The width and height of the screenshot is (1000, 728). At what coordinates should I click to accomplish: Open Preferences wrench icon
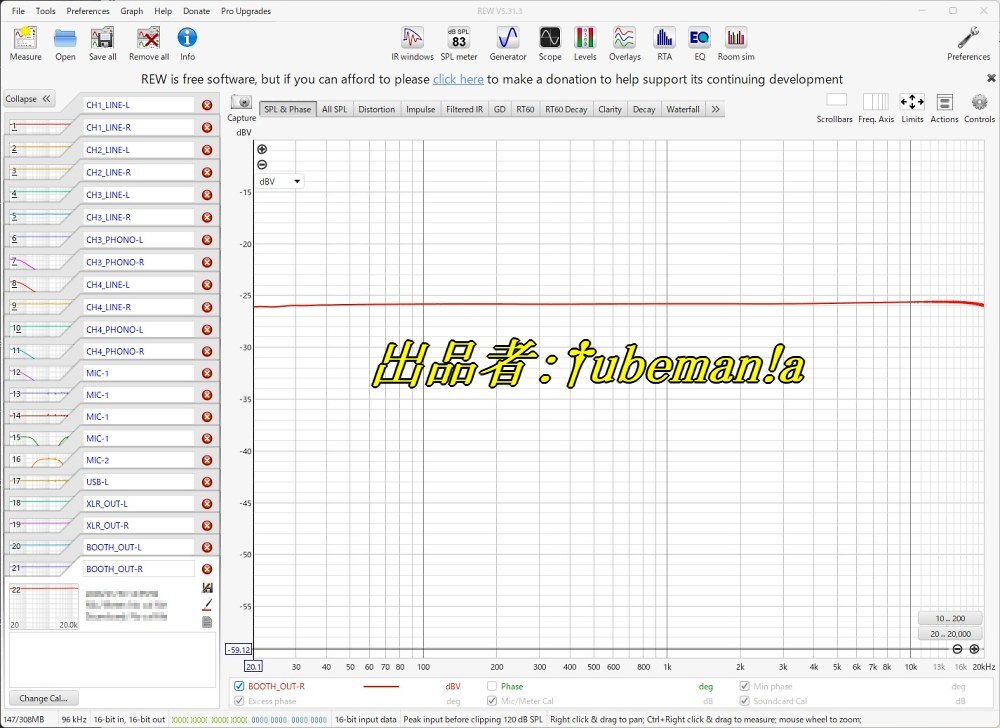pyautogui.click(x=968, y=44)
